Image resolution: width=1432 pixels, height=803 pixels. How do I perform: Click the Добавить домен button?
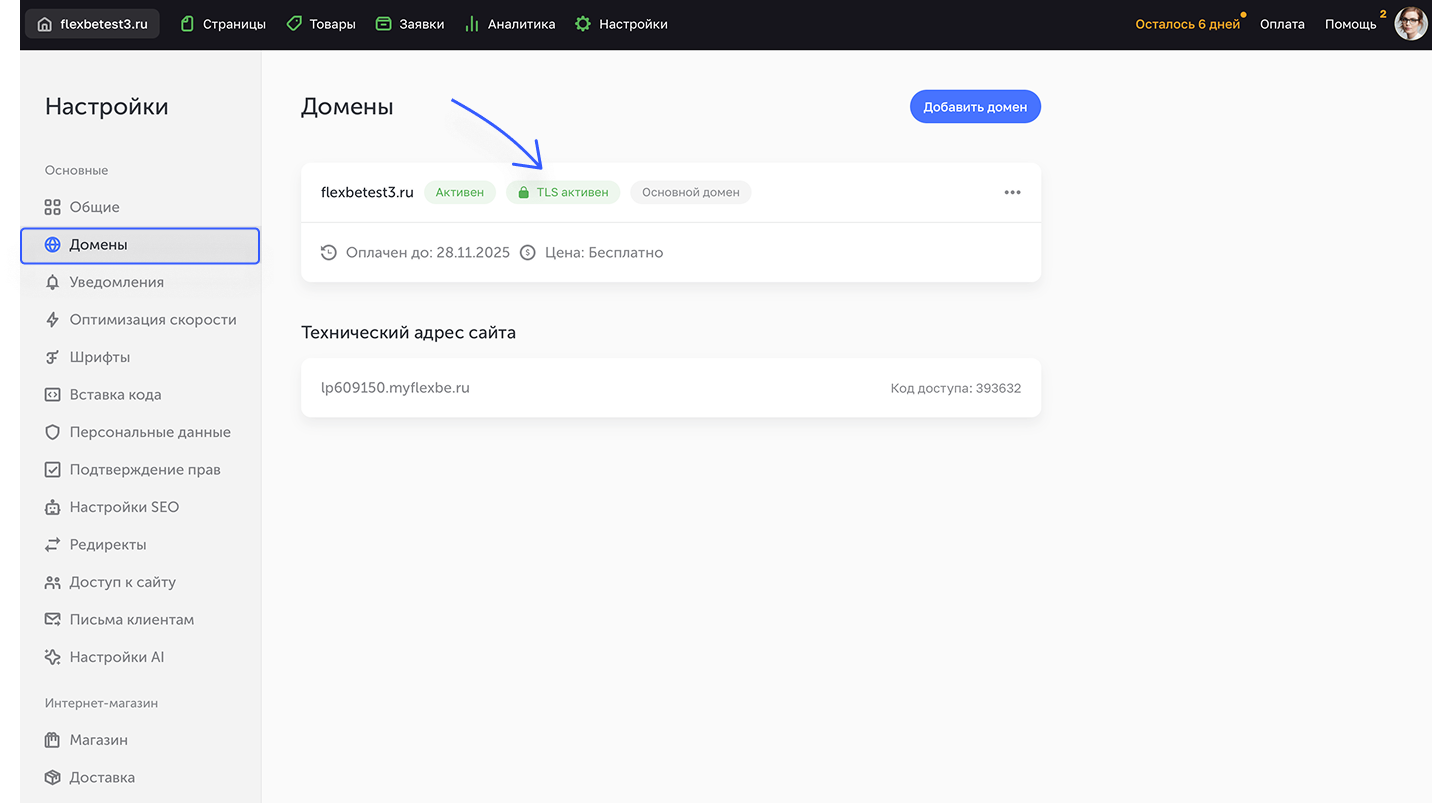pyautogui.click(x=974, y=106)
